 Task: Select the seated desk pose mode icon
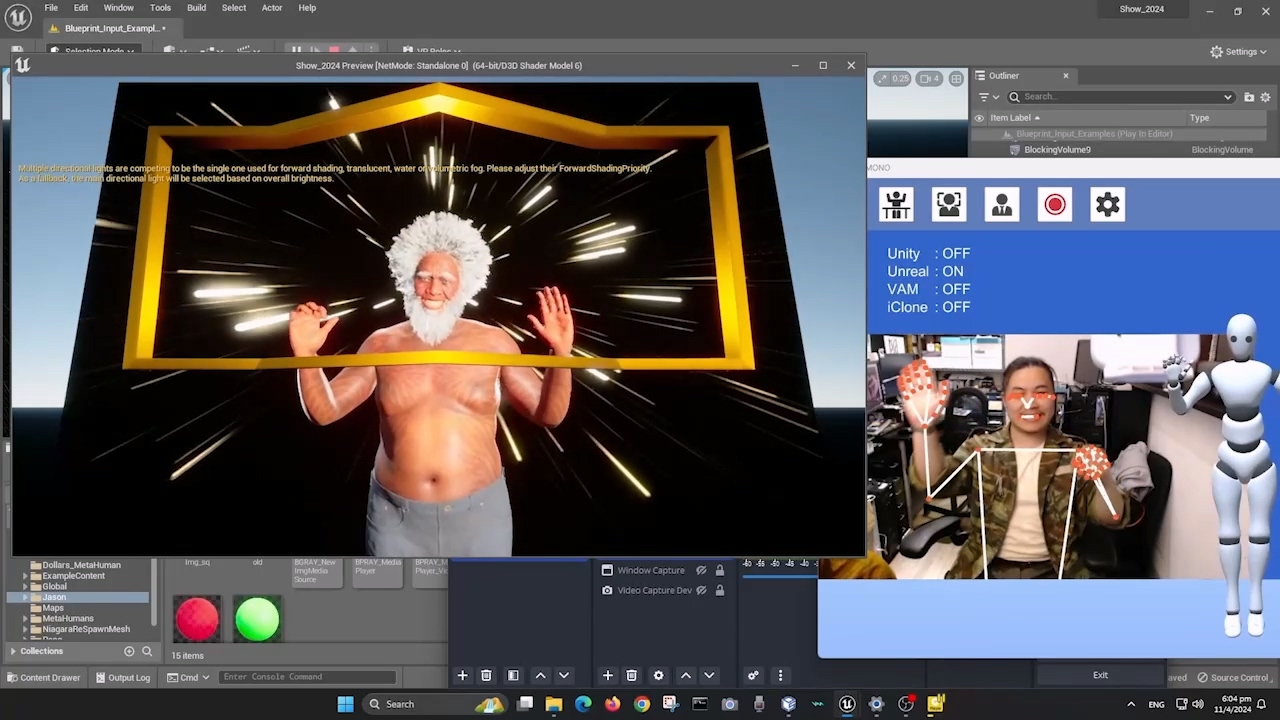(896, 205)
